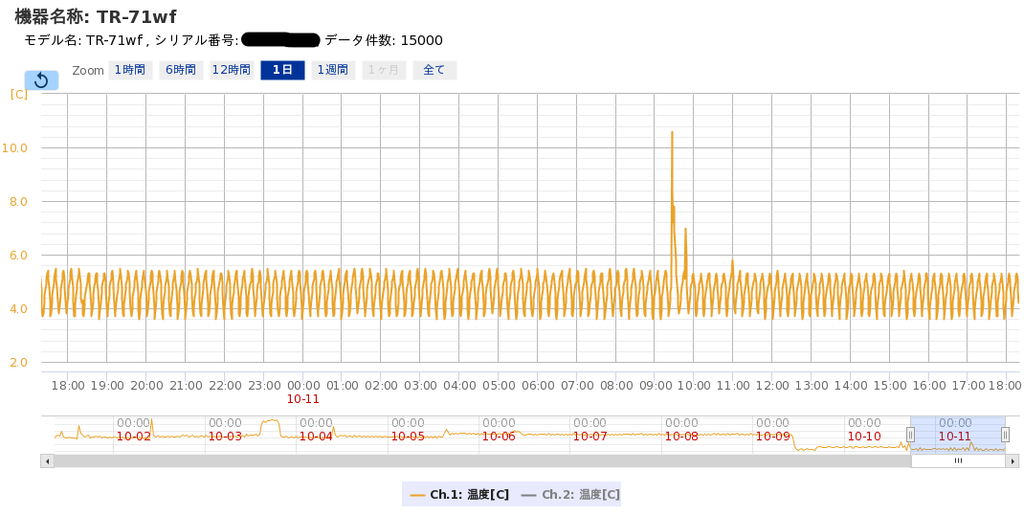
Task: Click the 10-09 date in navigator
Action: [x=773, y=436]
